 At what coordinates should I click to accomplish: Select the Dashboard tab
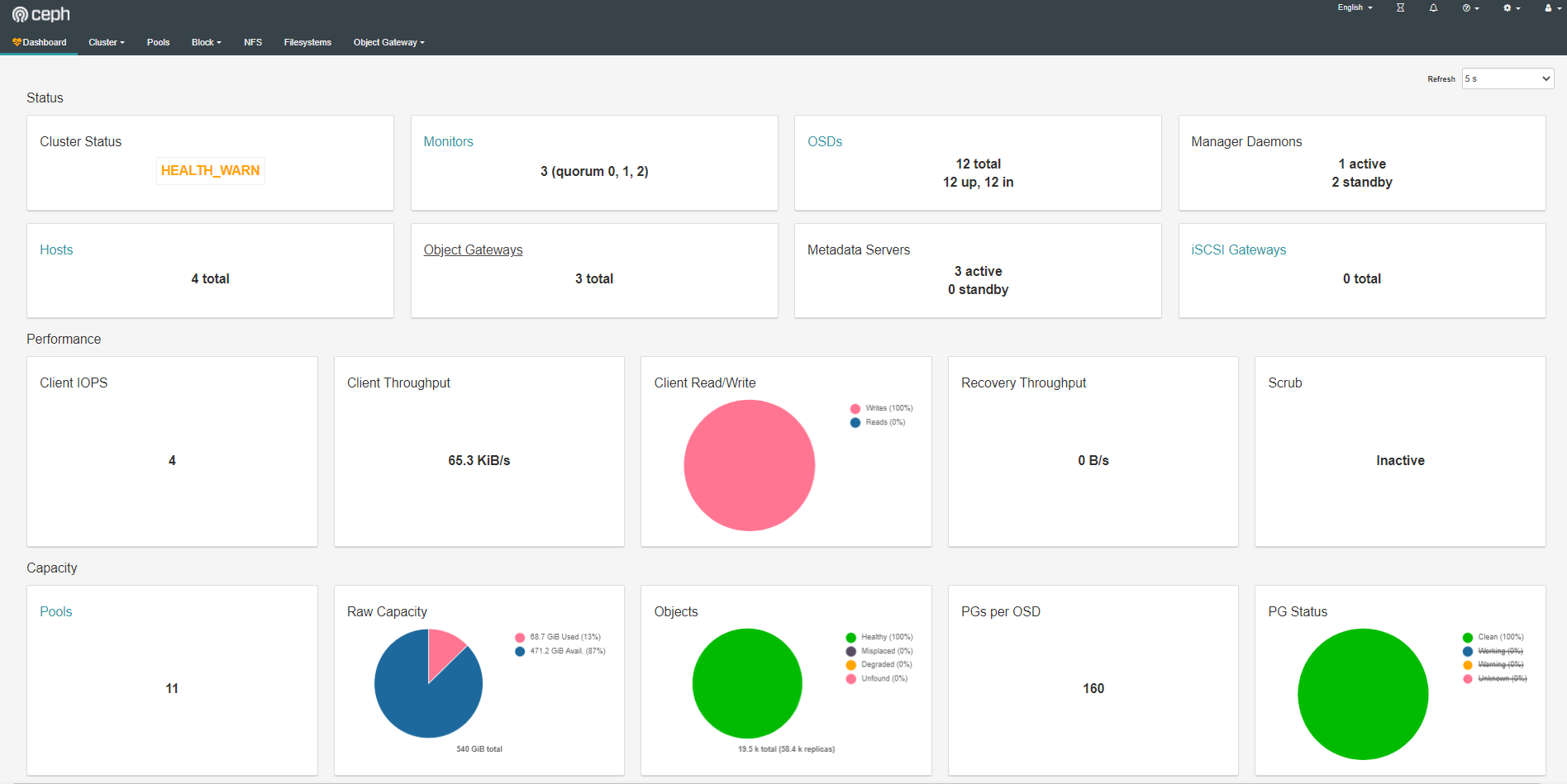coord(39,42)
